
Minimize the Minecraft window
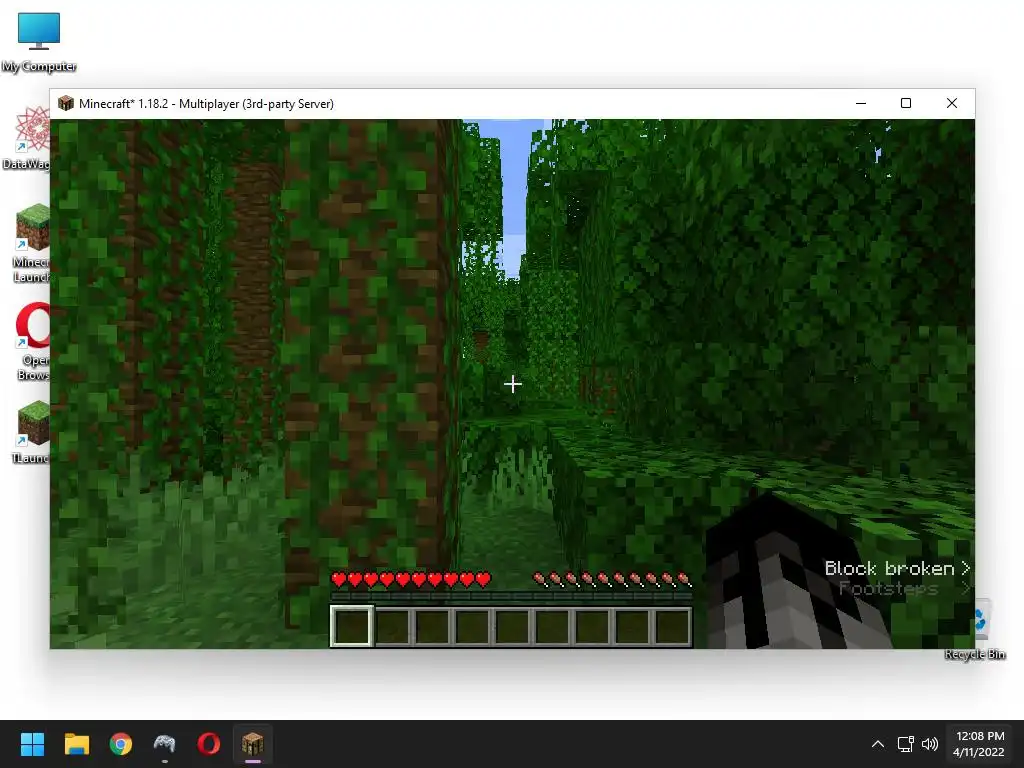[861, 103]
